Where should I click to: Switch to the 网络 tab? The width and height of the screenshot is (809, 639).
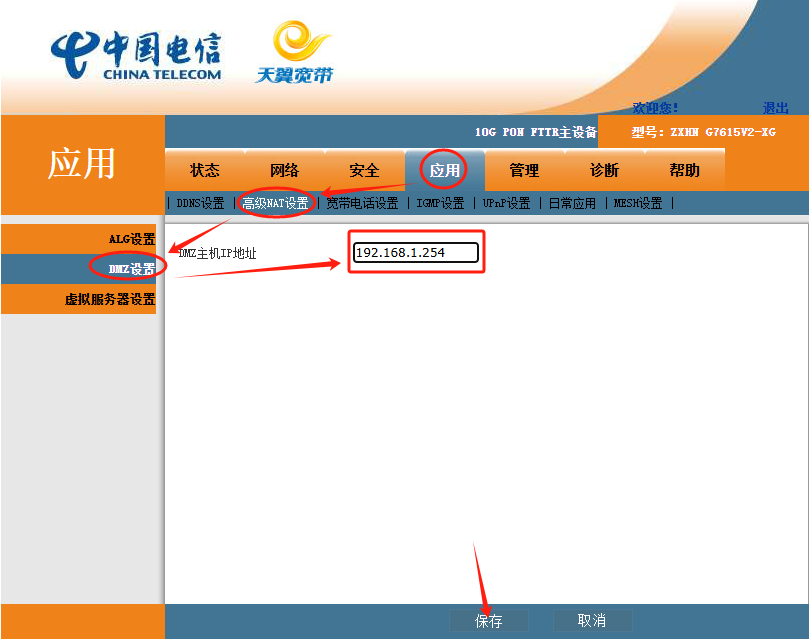click(x=285, y=170)
